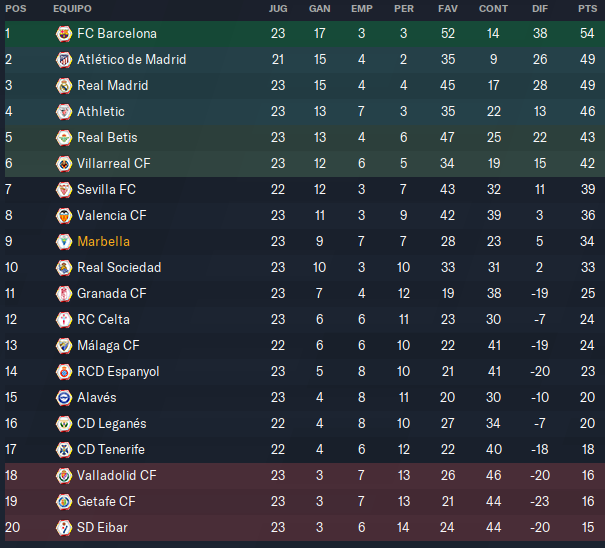Click the Villarreal CF badge icon
605x548 pixels.
[x=64, y=164]
